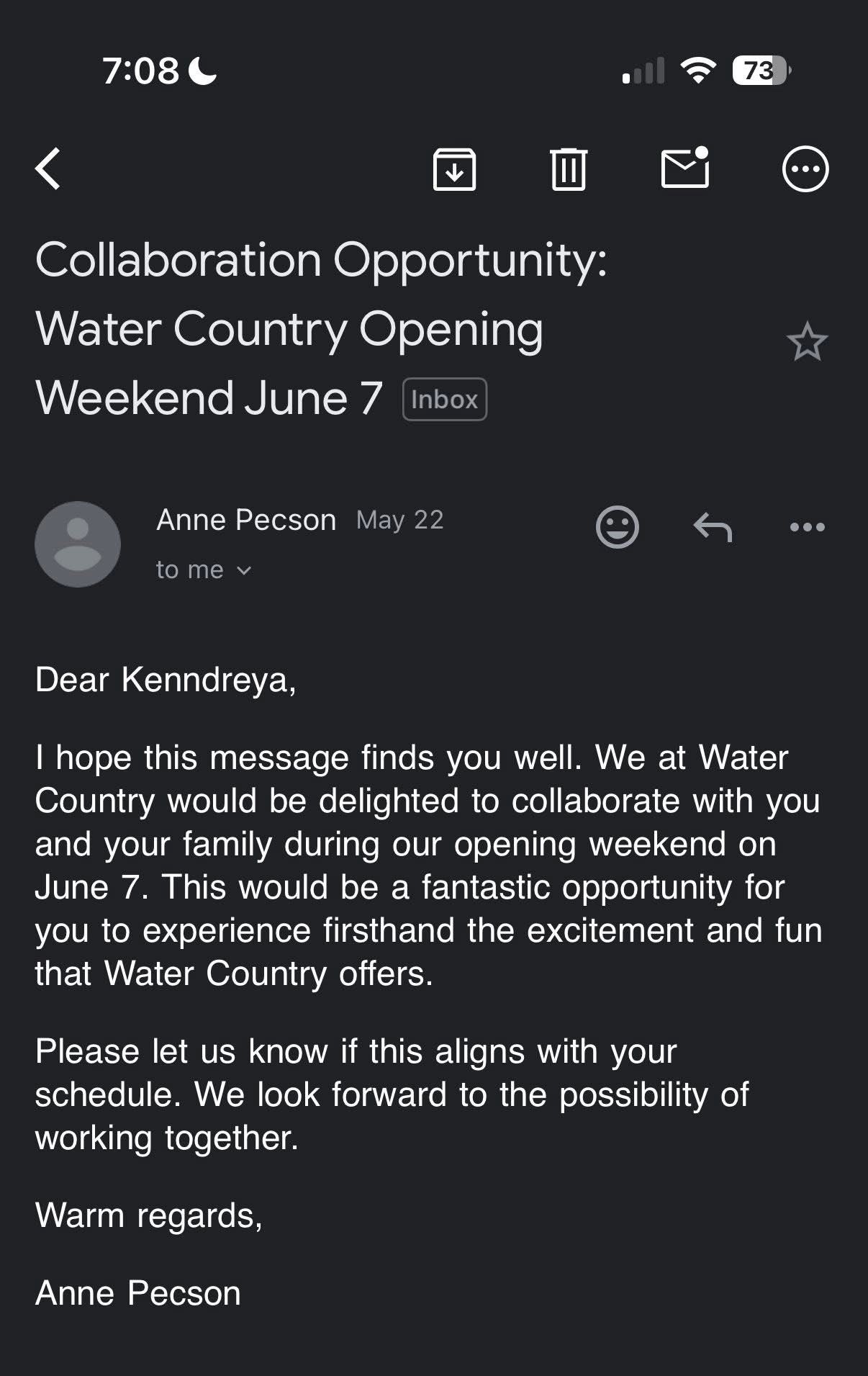This screenshot has height=1376, width=868.
Task: Open message options next to reply arrow
Action: (807, 527)
